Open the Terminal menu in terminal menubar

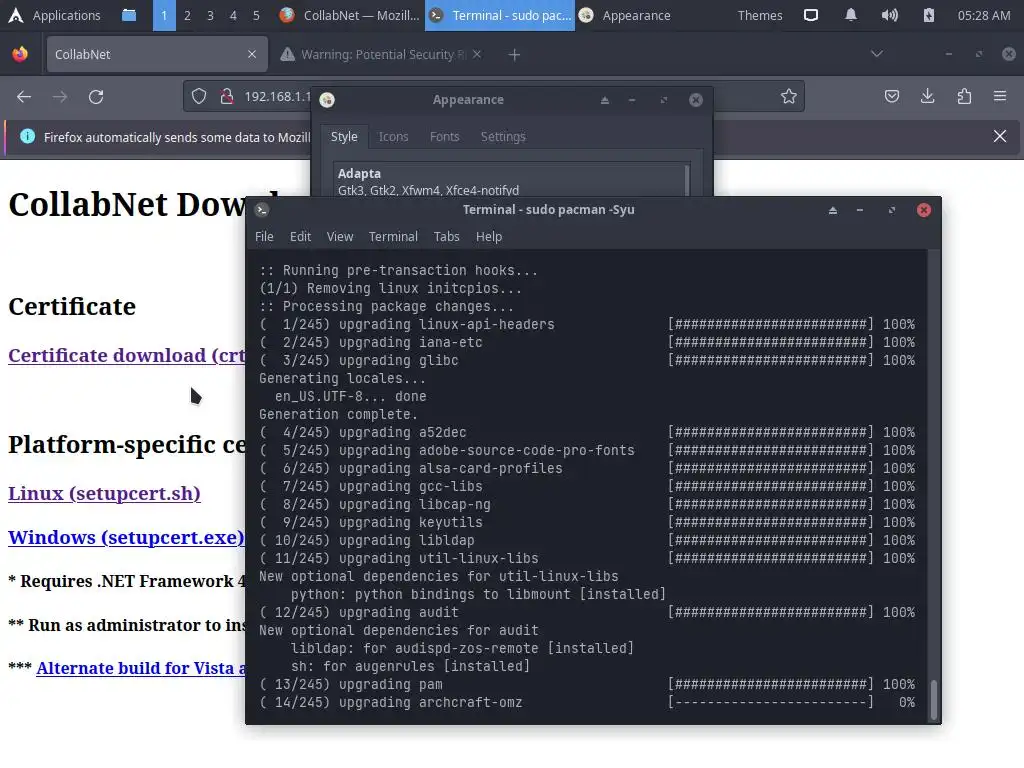pyautogui.click(x=393, y=236)
